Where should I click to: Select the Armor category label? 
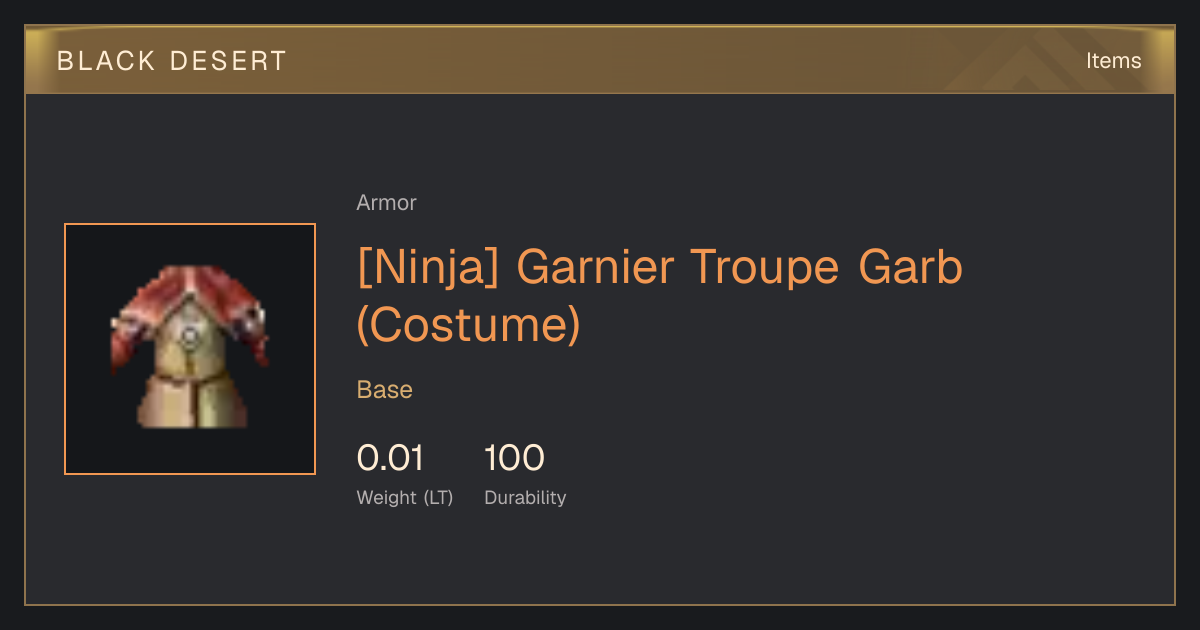[x=386, y=203]
